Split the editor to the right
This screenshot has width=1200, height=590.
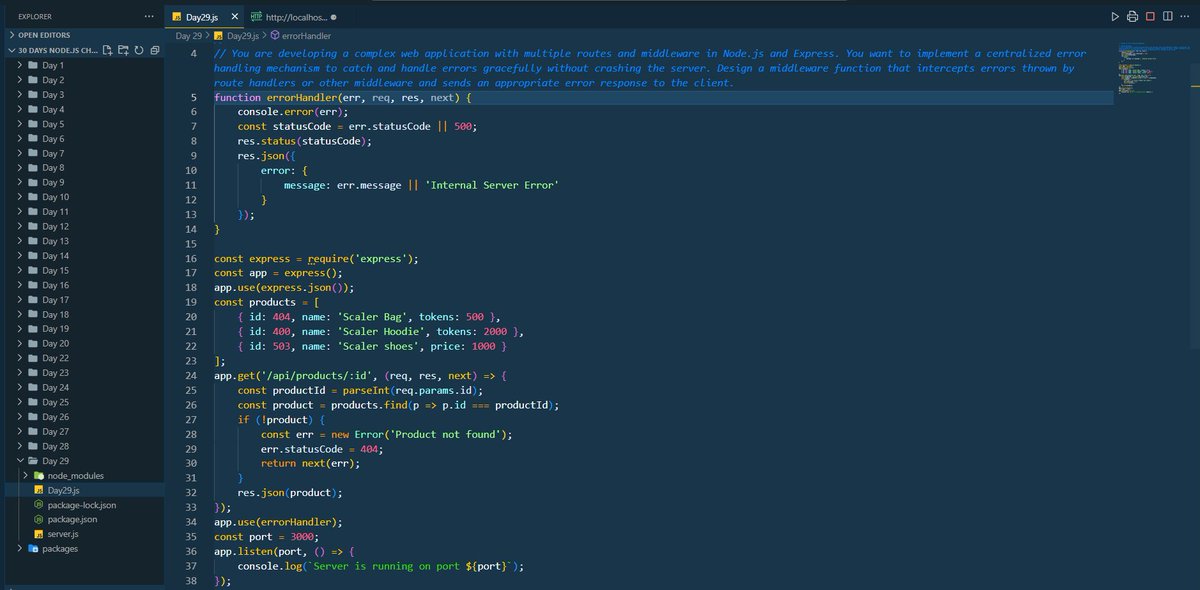(1168, 17)
